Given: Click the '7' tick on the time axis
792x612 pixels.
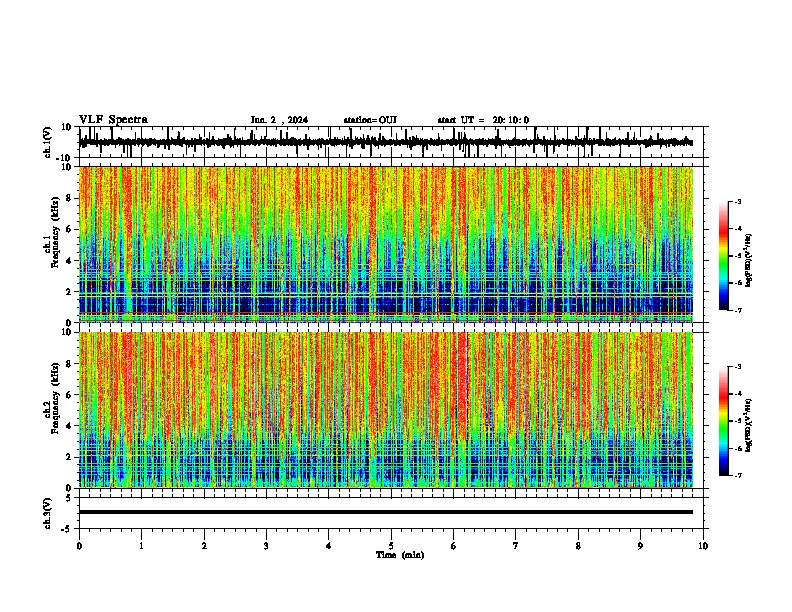Looking at the screenshot, I should coord(516,546).
